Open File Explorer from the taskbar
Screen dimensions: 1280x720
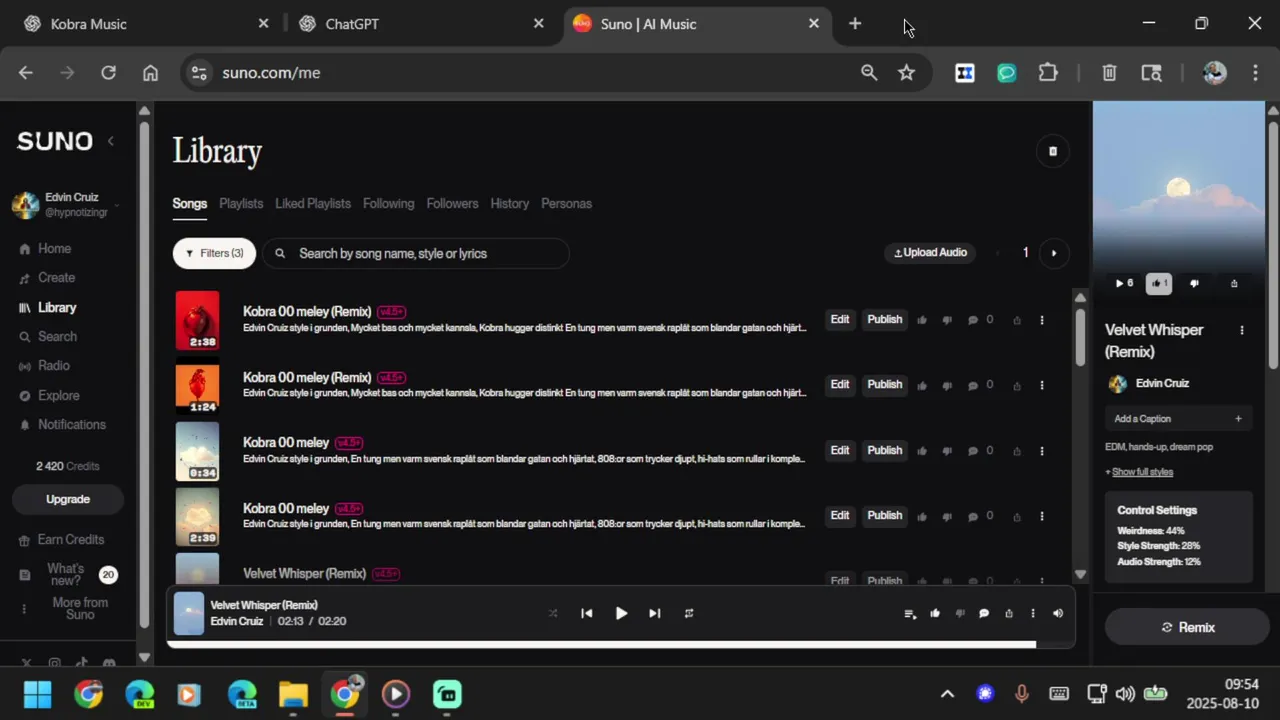(x=293, y=694)
